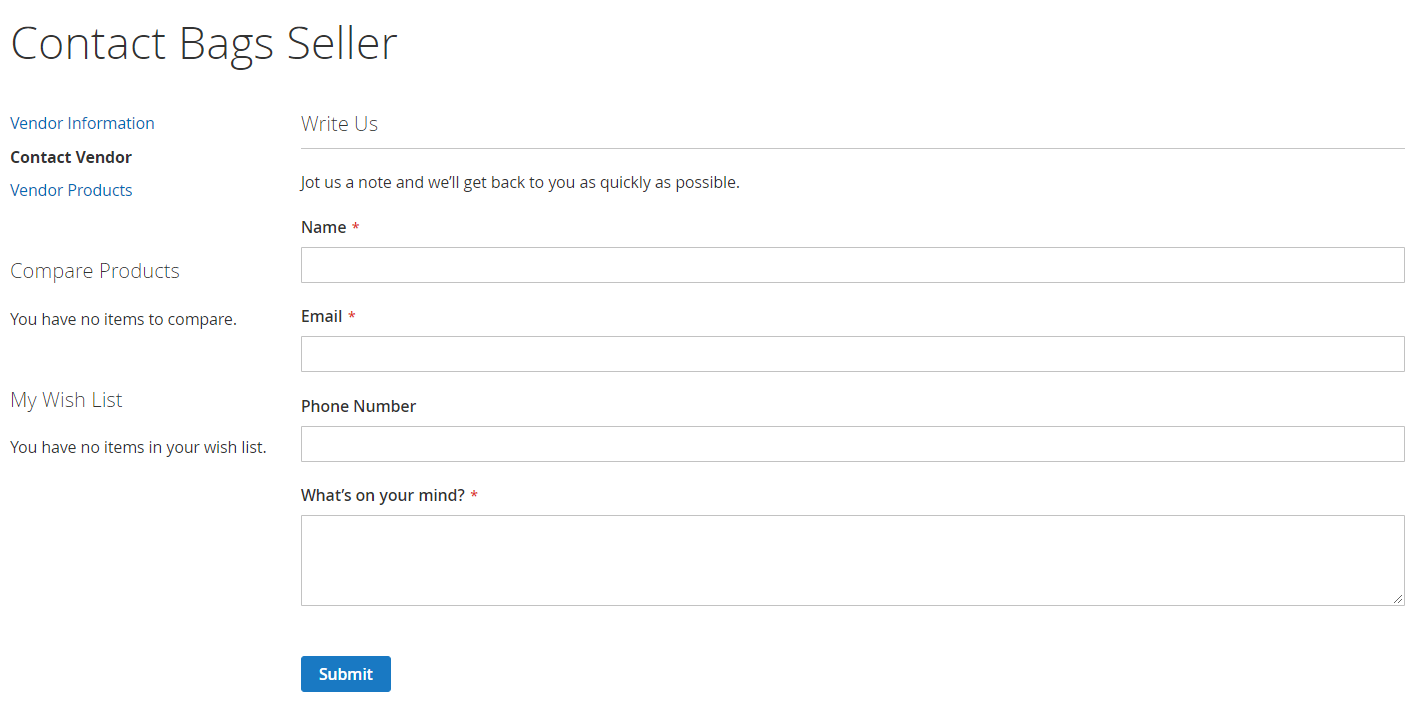Click the 'You have no items to compare.' text
Image resolution: width=1426 pixels, height=711 pixels.
click(123, 319)
